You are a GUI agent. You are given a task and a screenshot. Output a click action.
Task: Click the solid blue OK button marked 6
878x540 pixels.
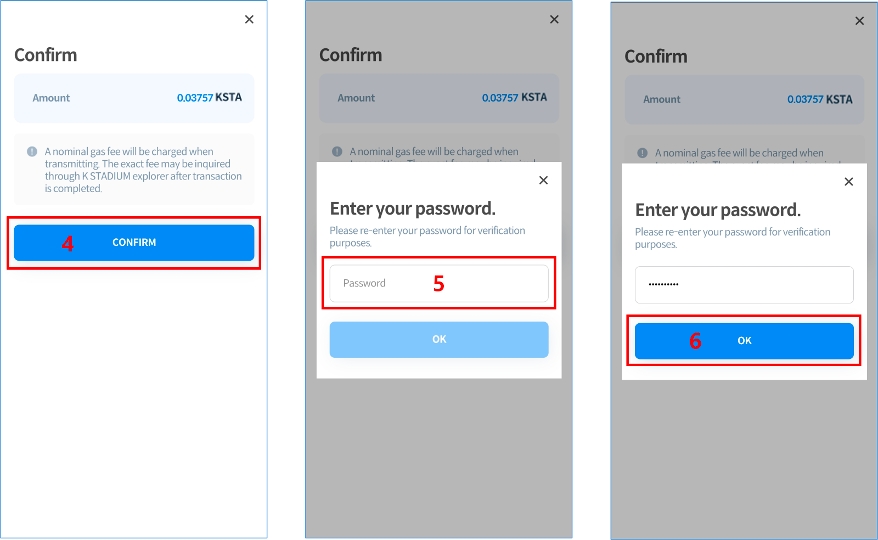point(744,341)
